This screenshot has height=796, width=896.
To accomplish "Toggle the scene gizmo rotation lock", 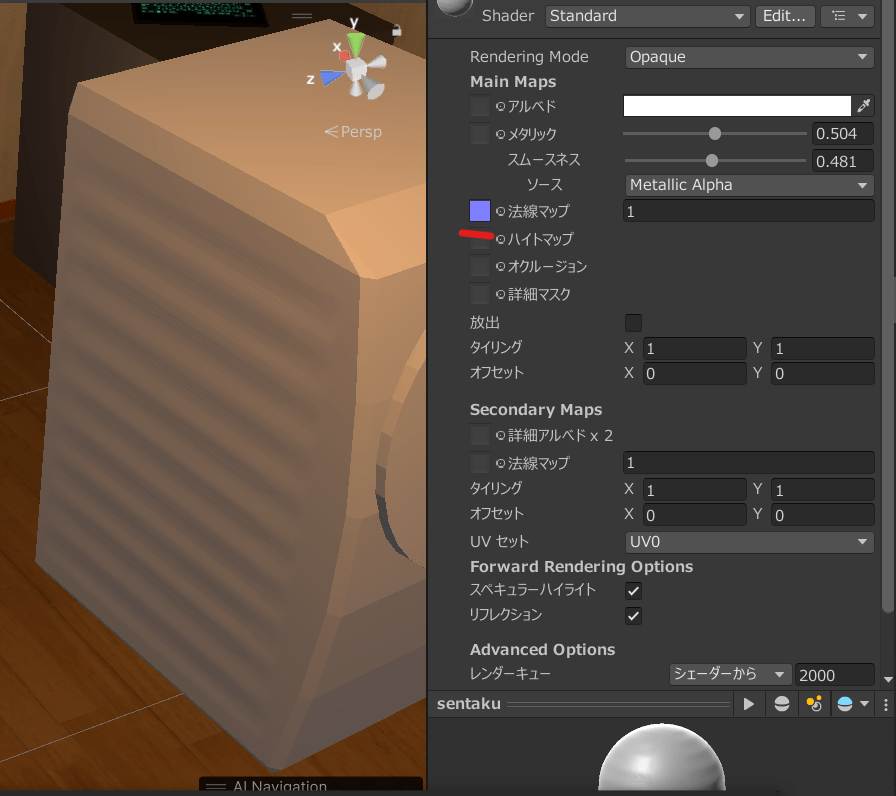I will [x=396, y=30].
